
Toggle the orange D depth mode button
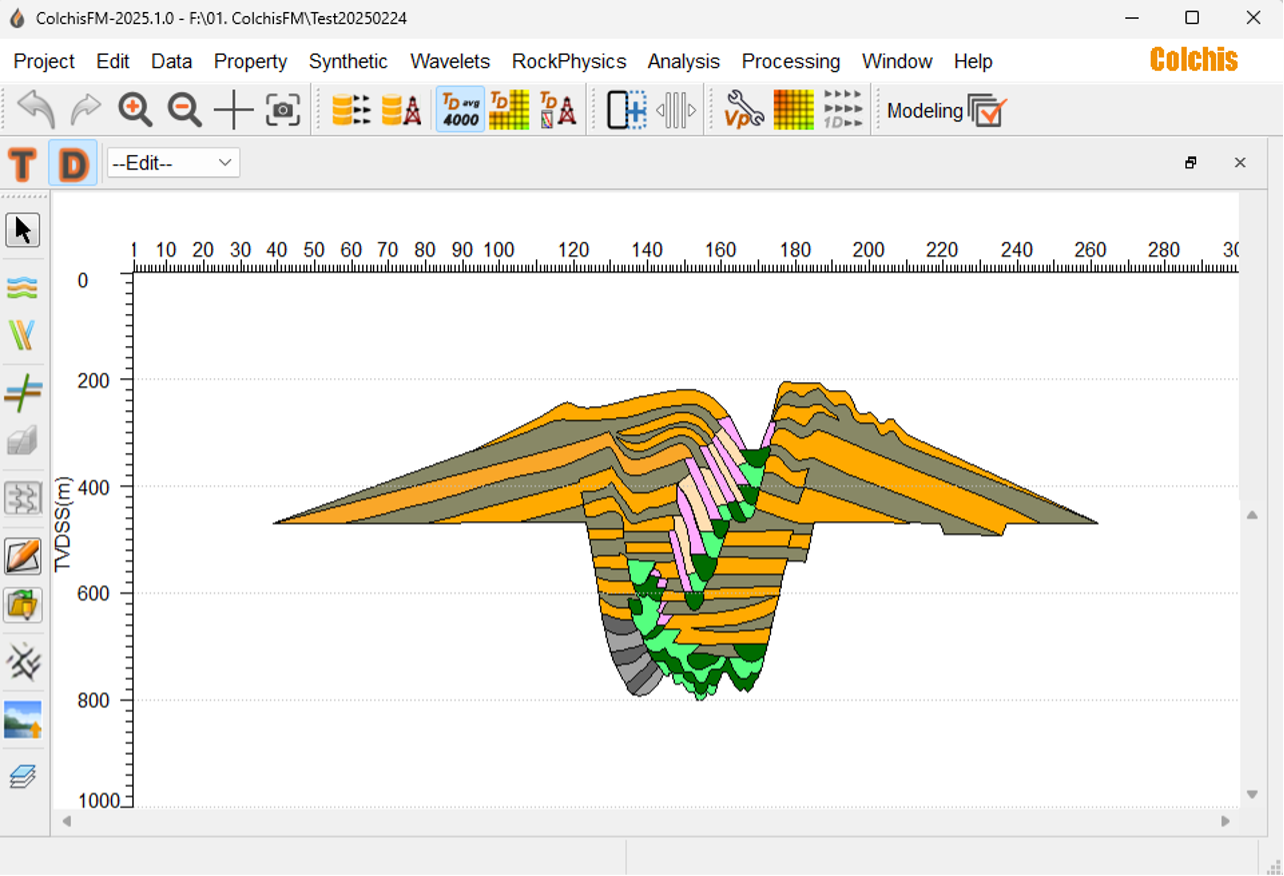73,163
